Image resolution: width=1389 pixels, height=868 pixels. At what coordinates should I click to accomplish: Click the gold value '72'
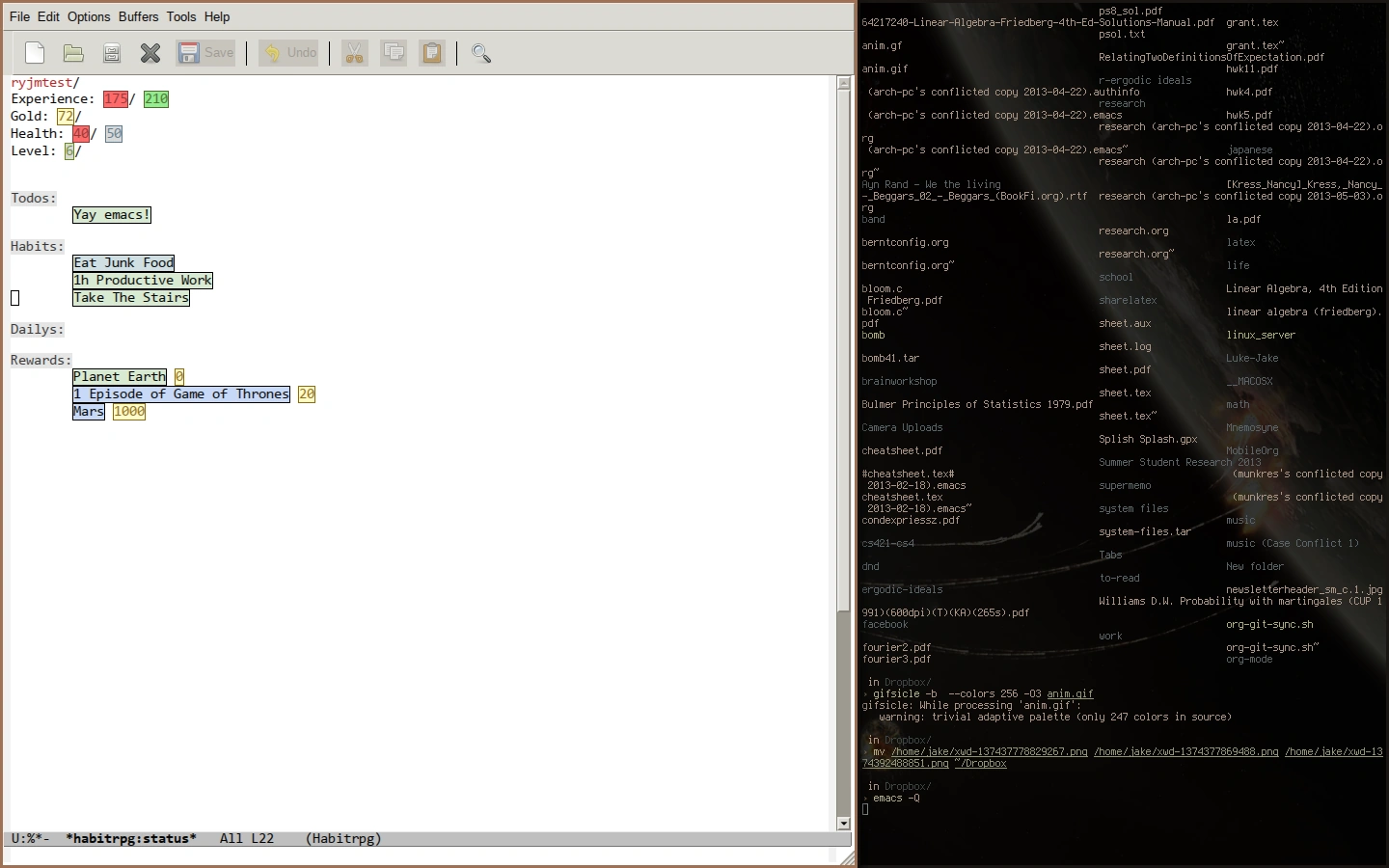point(65,117)
